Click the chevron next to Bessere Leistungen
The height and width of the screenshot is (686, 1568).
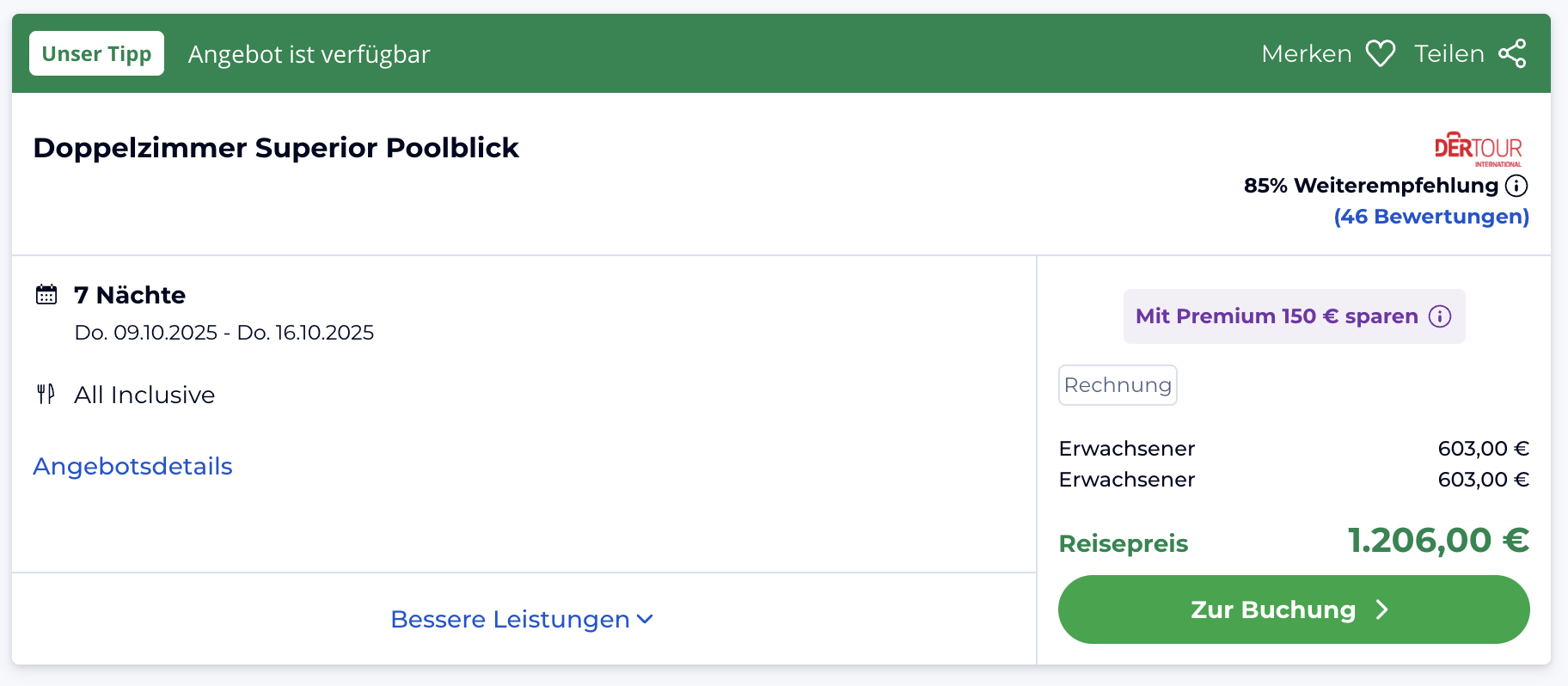pos(645,619)
